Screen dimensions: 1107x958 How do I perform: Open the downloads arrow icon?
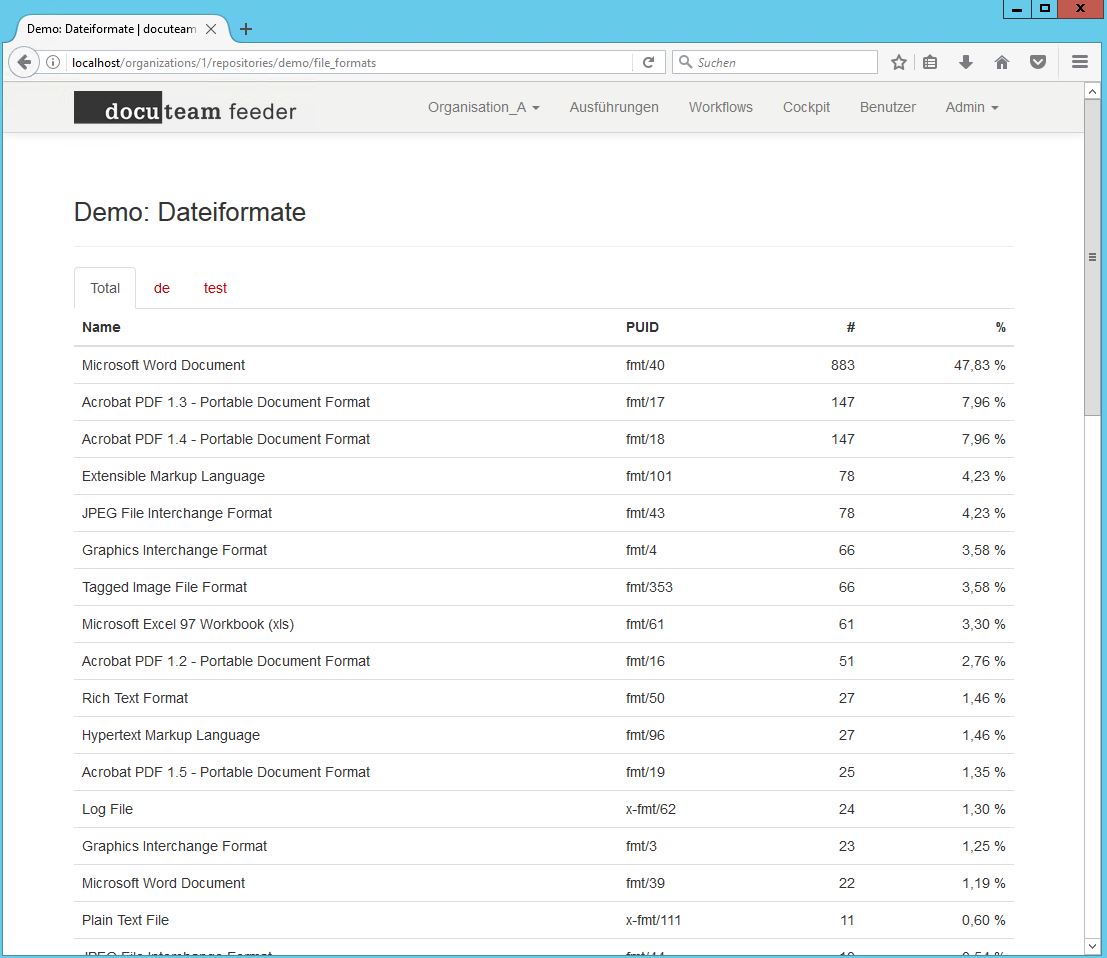tap(965, 62)
